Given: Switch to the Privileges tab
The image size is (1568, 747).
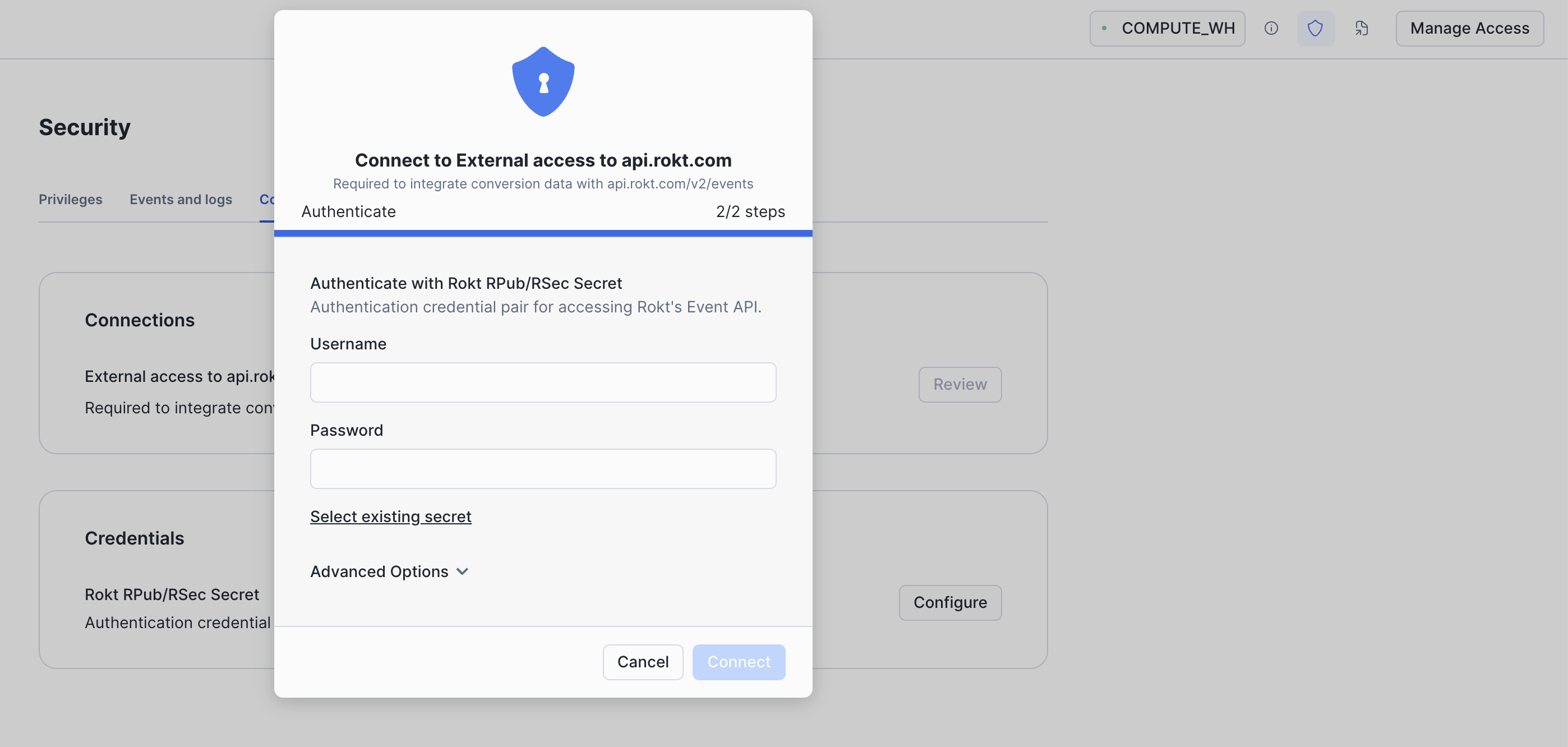Looking at the screenshot, I should pyautogui.click(x=71, y=200).
